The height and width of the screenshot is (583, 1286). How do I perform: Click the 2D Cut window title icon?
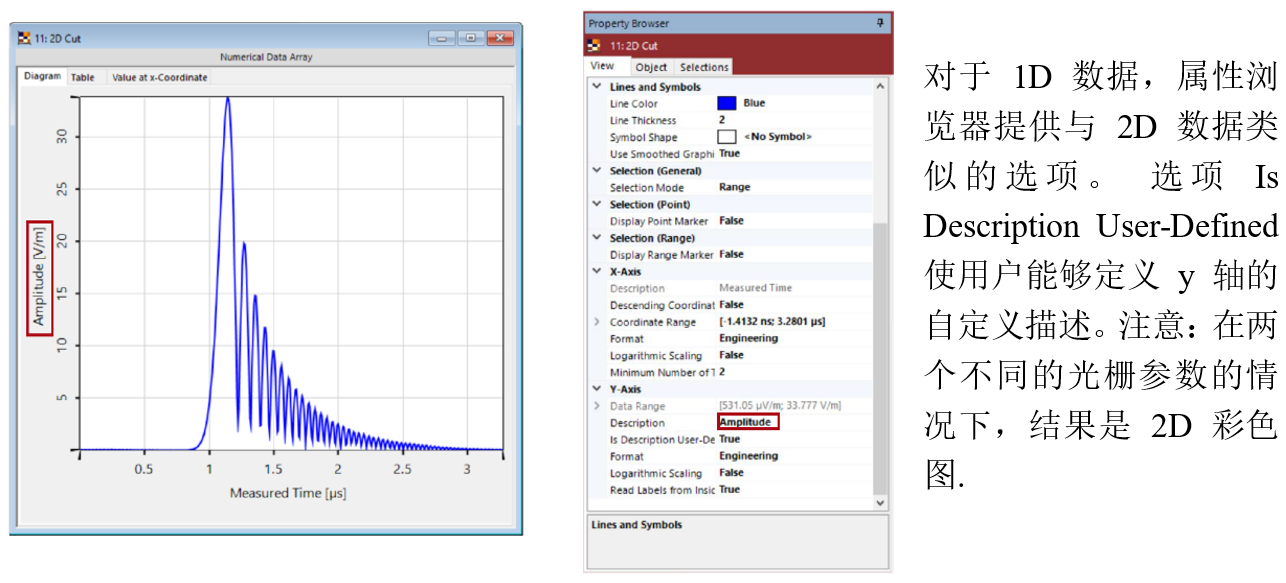25,38
